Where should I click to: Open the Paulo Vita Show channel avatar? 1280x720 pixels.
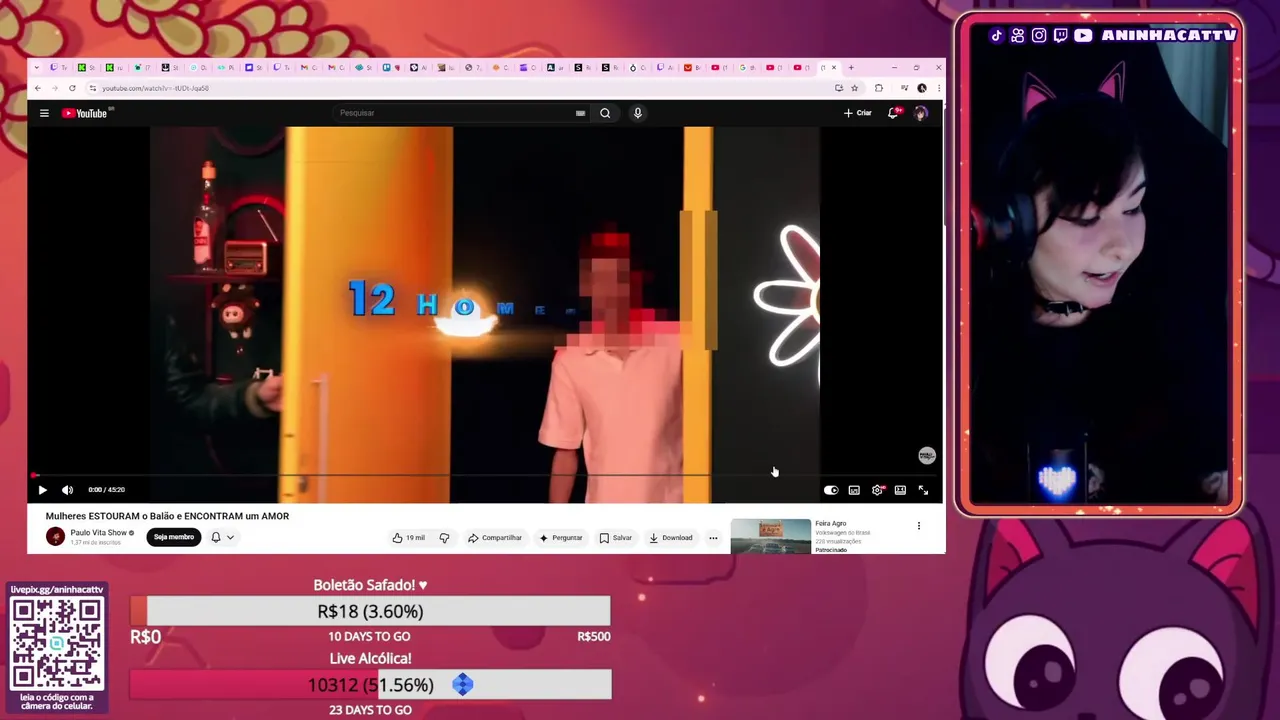coord(55,537)
